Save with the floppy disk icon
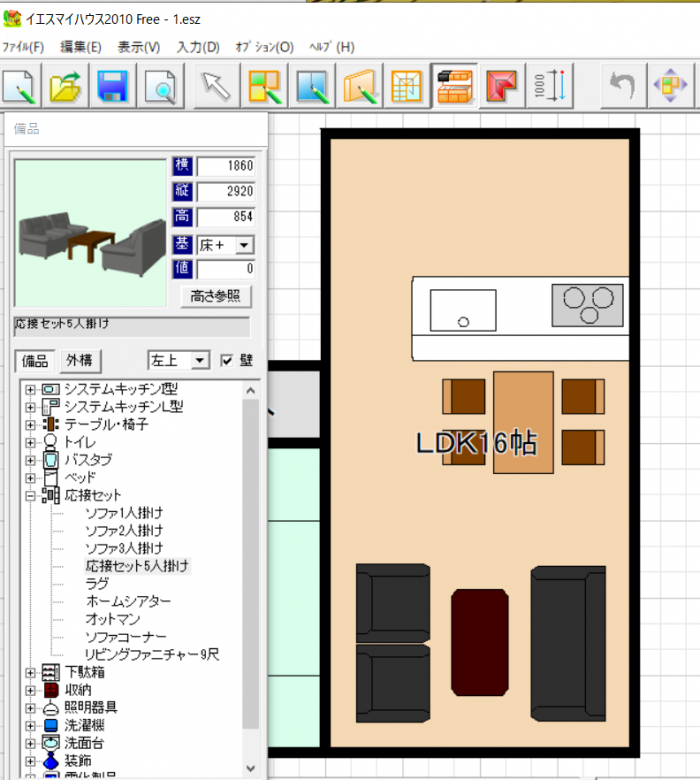 pos(112,86)
